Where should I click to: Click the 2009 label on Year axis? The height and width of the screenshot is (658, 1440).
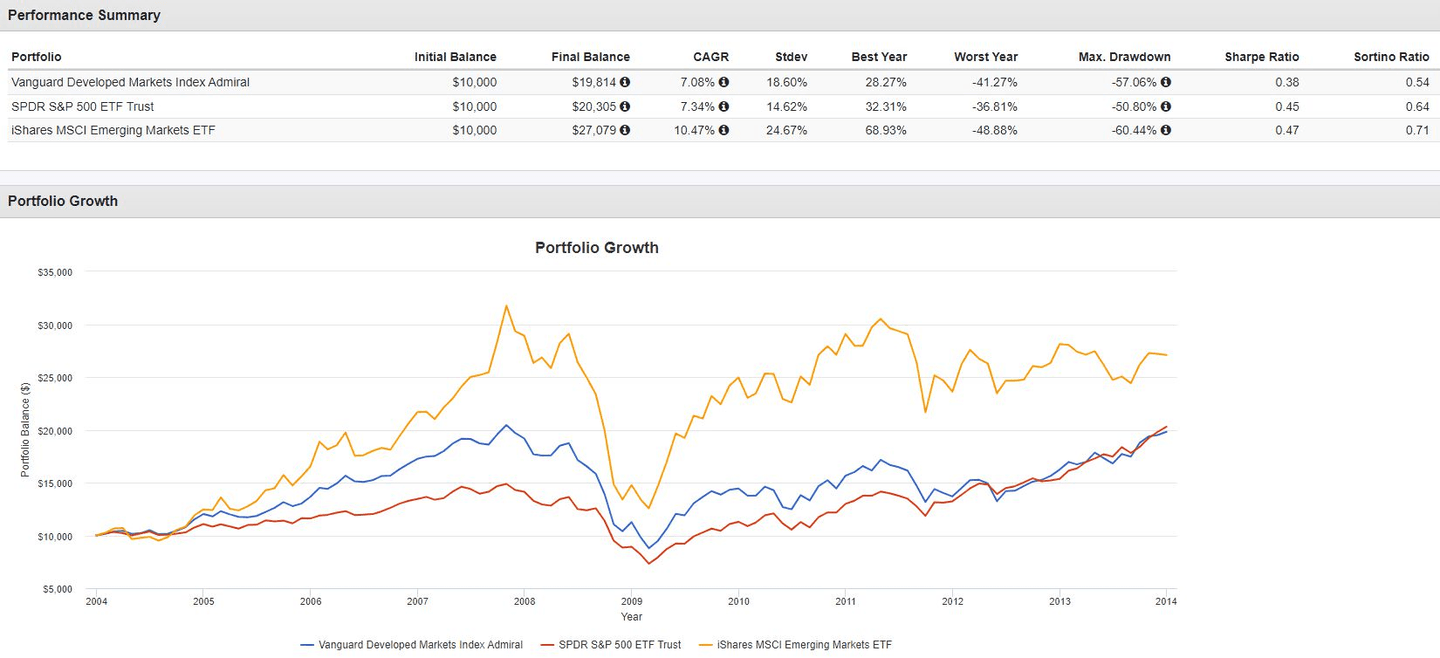(x=631, y=602)
